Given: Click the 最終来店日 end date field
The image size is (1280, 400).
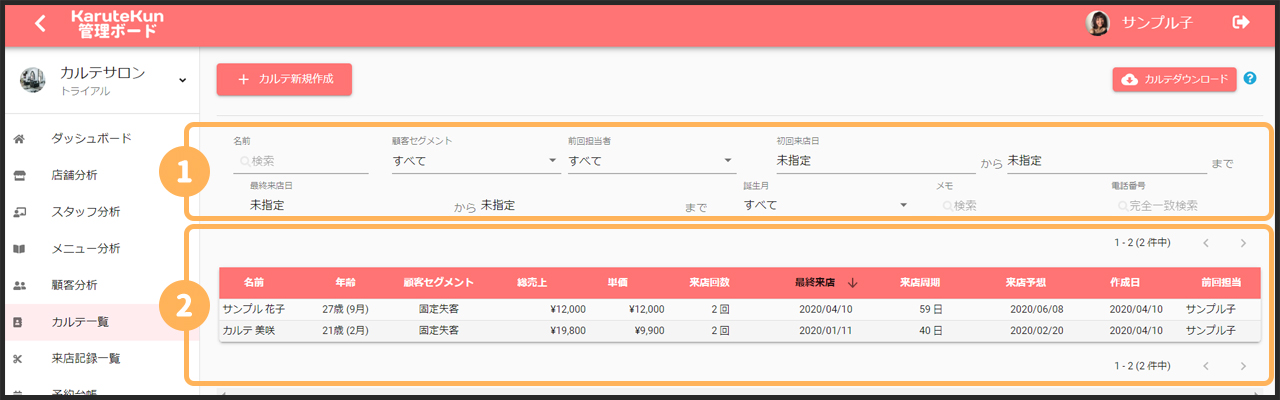Looking at the screenshot, I should [580, 204].
